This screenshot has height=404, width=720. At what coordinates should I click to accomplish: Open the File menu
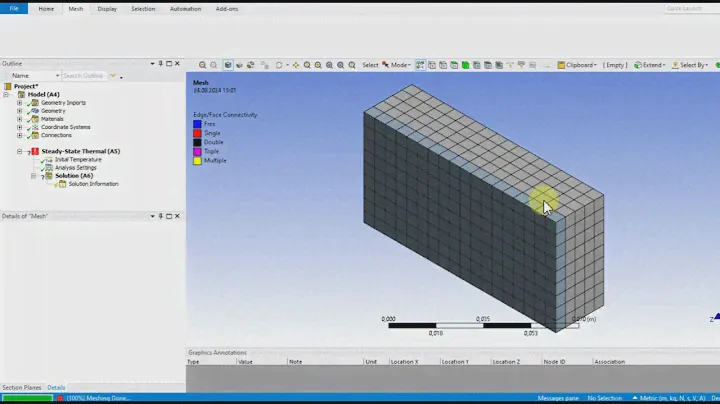pos(15,8)
